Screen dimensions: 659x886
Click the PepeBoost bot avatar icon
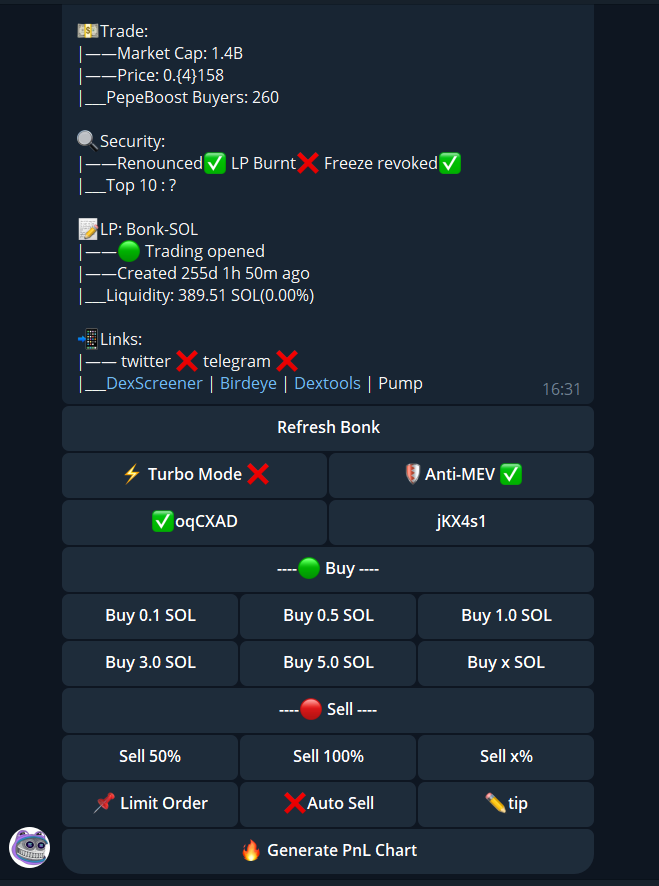[29, 847]
